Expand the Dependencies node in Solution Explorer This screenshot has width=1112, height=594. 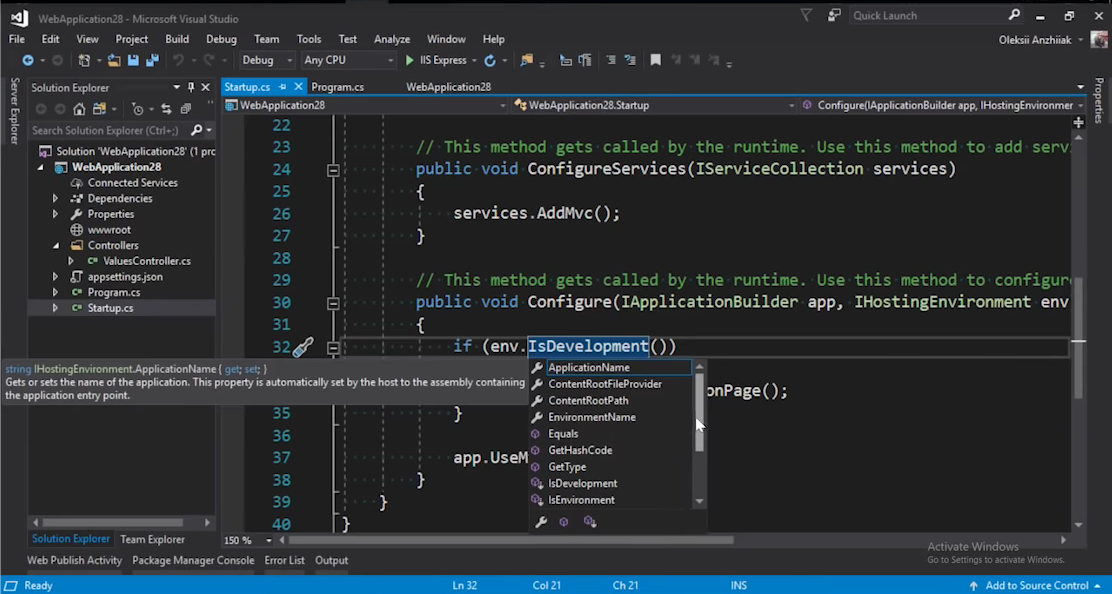click(x=56, y=198)
